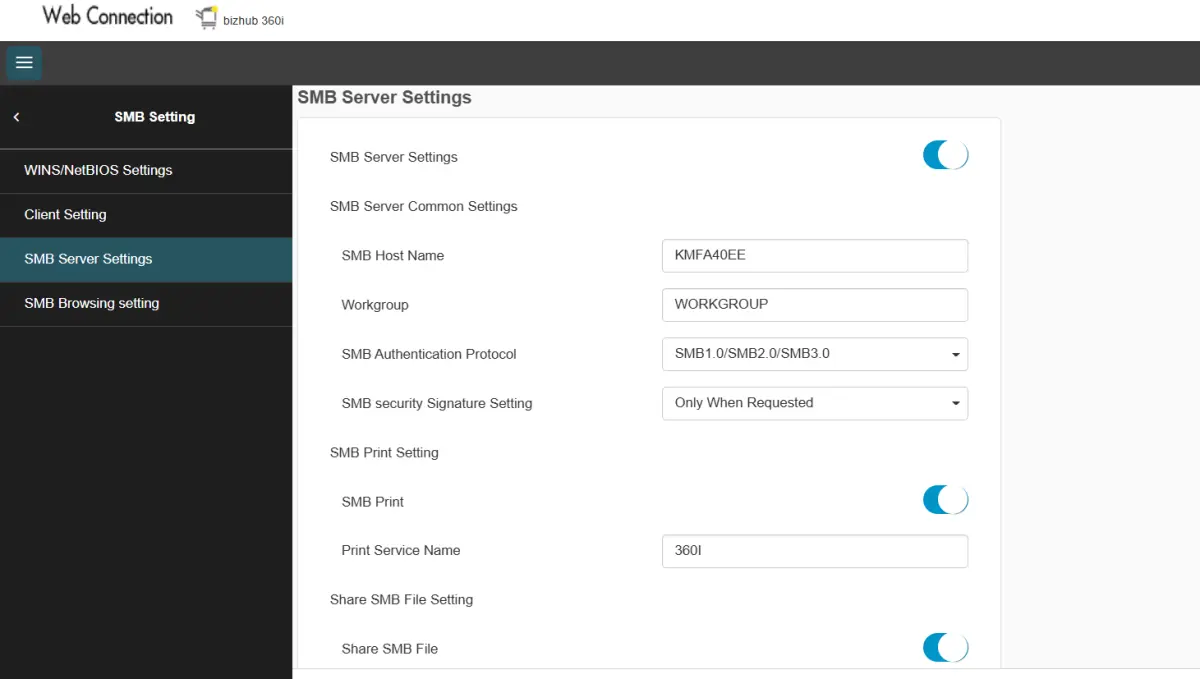Open the hamburger navigation menu
This screenshot has height=679, width=1200.
(23, 62)
